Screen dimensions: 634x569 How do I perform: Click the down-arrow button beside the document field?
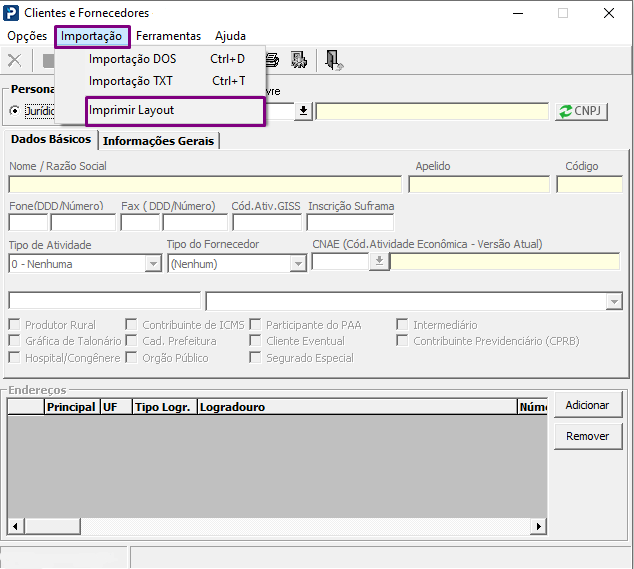tap(304, 112)
